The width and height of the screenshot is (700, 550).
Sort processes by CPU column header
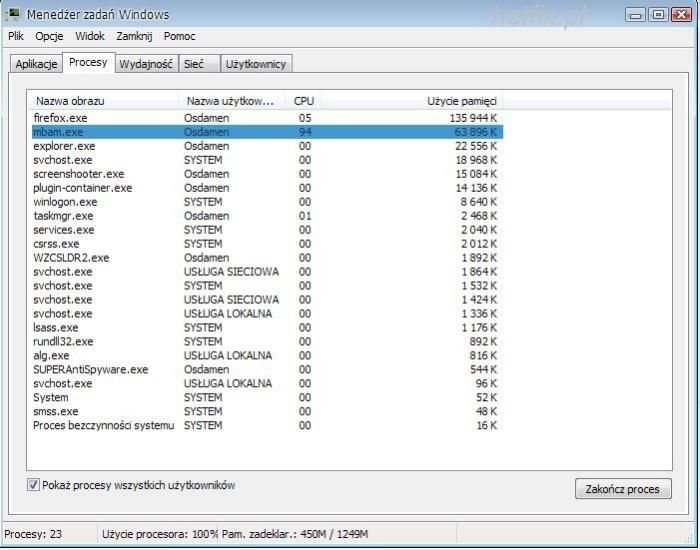click(304, 101)
